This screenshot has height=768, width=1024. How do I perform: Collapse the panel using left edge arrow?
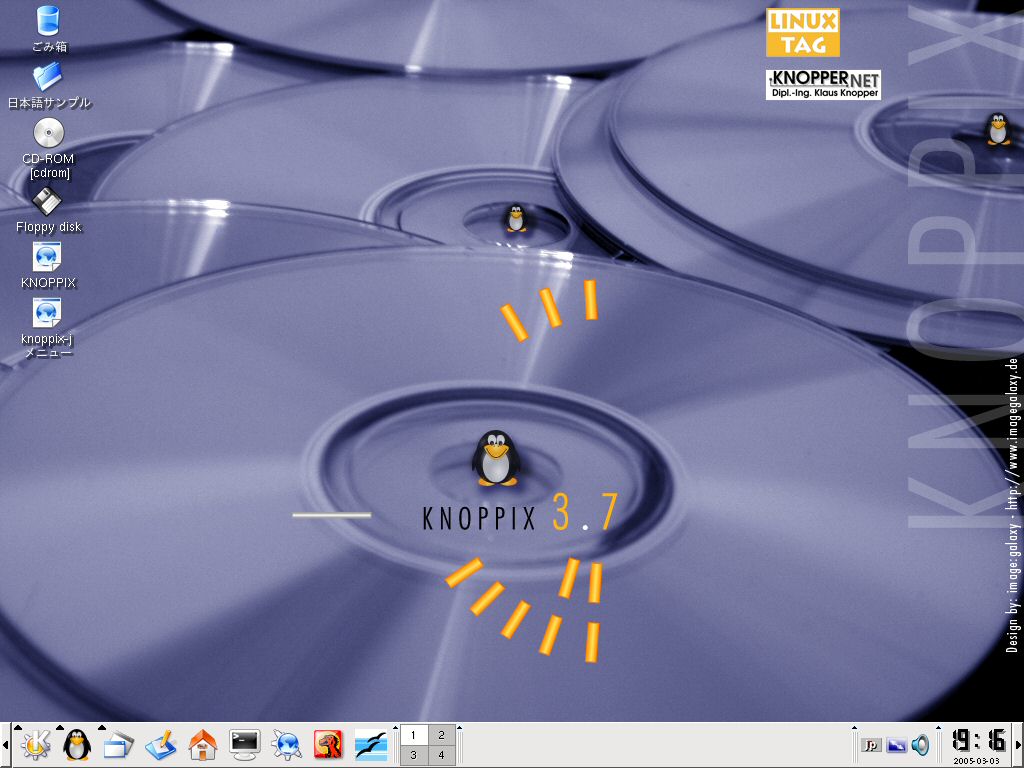(x=4, y=745)
